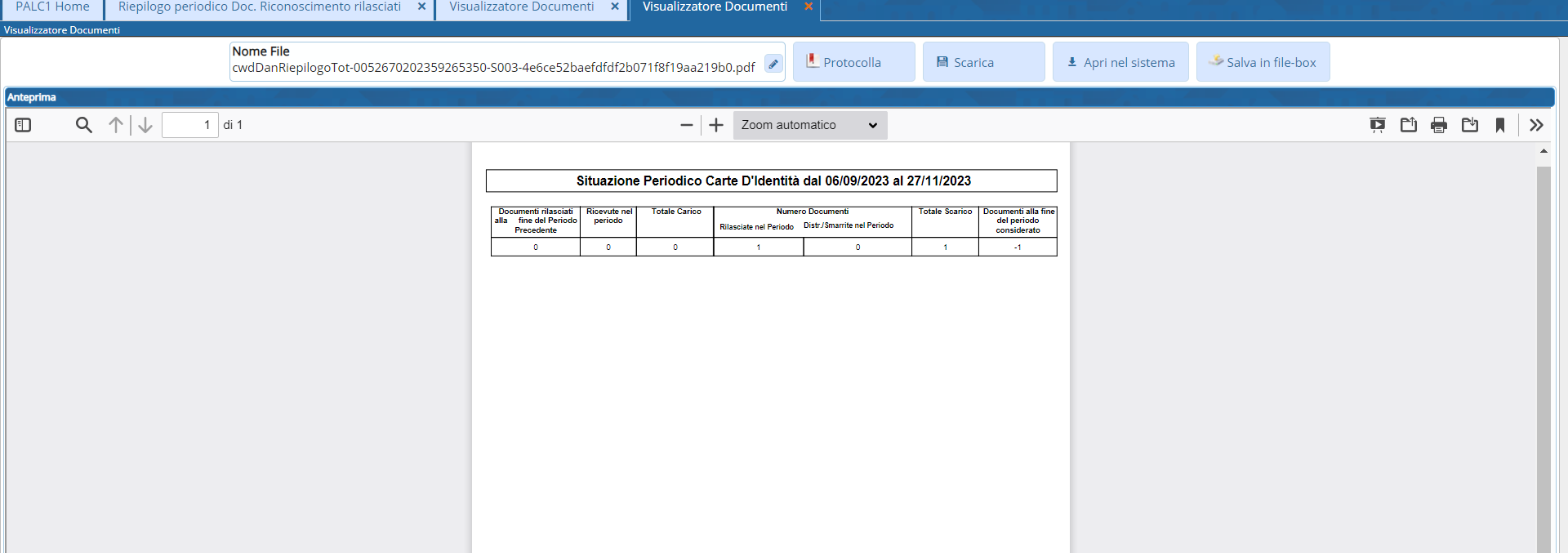Toggle the PDF viewer sidebar
This screenshot has width=1568, height=553.
coord(23,125)
